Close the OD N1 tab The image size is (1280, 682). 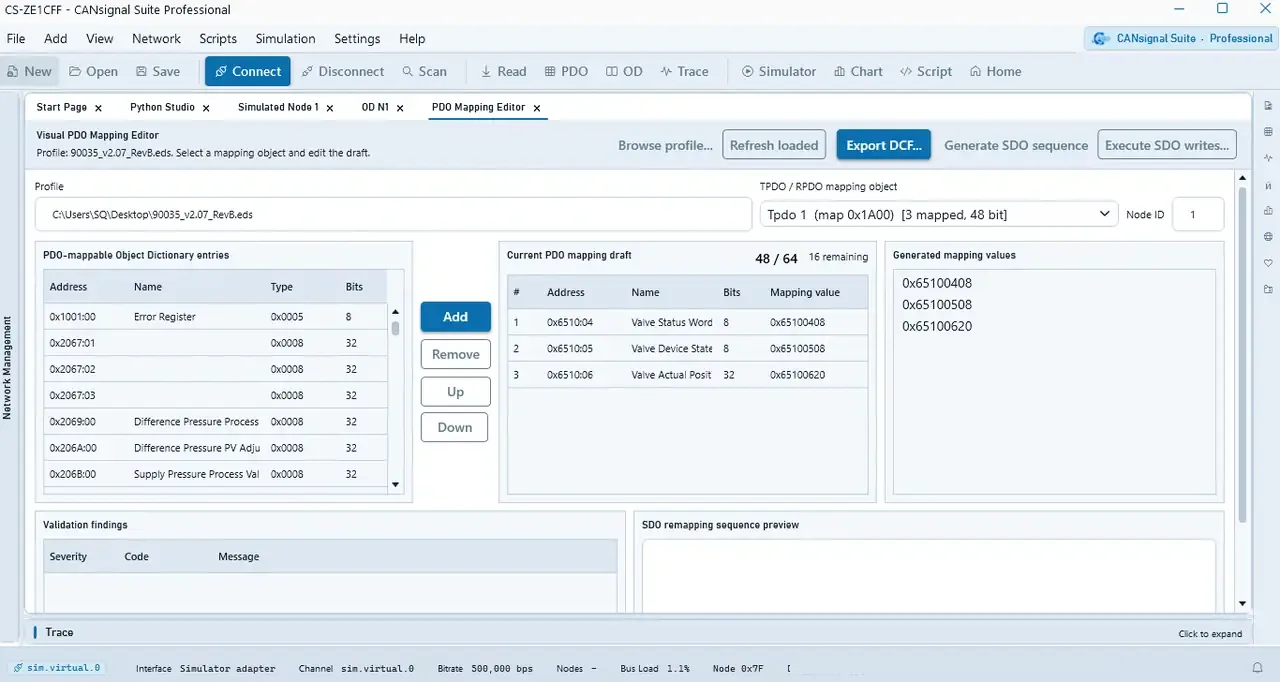point(400,108)
